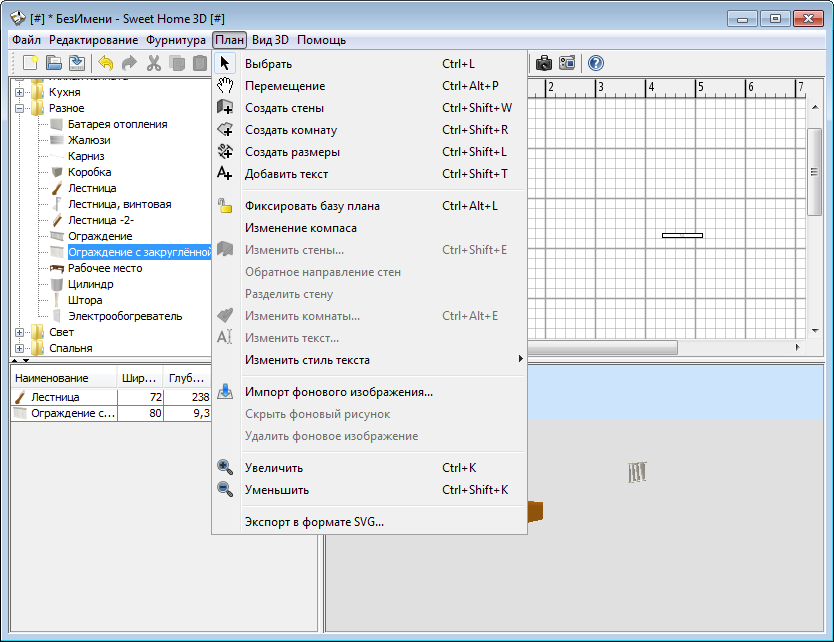Select Электрообогреватель in catalog tree

(x=125, y=316)
